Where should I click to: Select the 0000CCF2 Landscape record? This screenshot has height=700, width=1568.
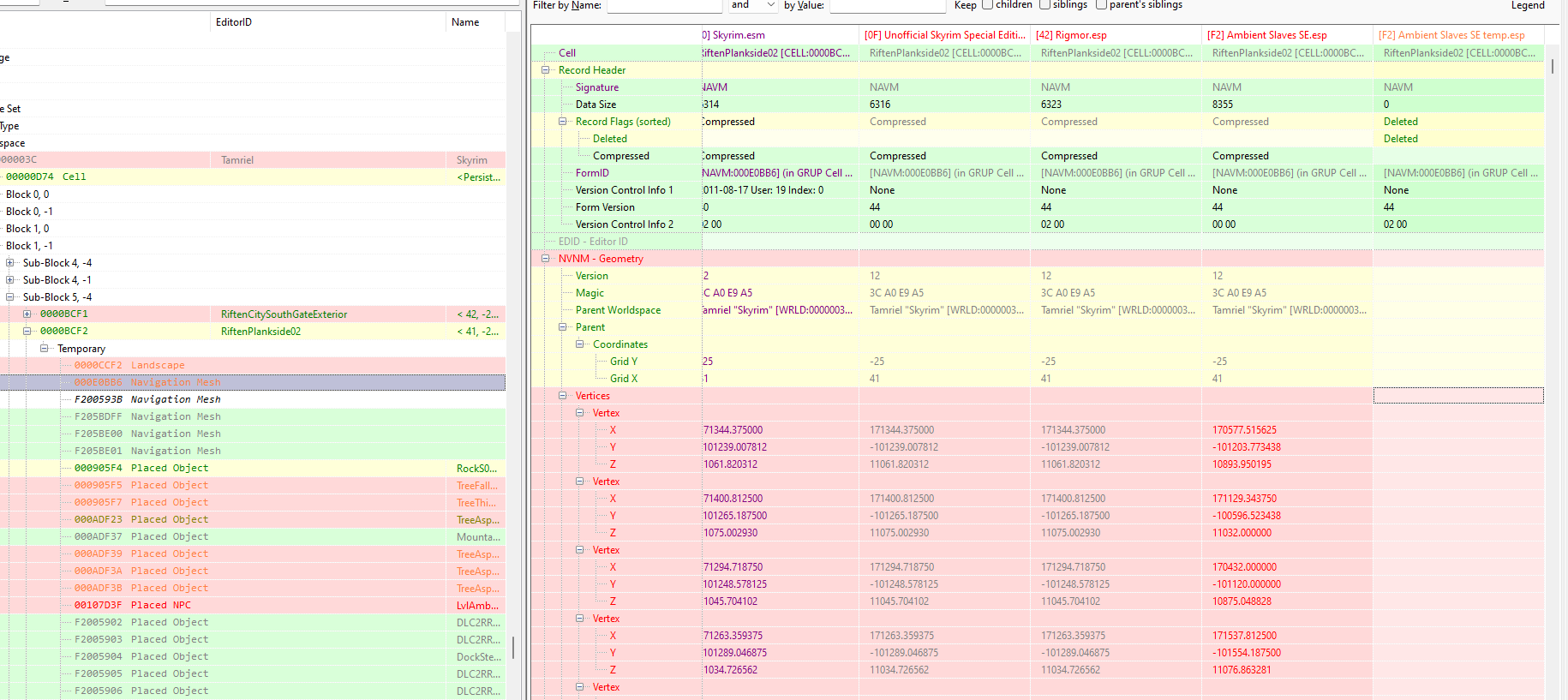pyautogui.click(x=253, y=366)
